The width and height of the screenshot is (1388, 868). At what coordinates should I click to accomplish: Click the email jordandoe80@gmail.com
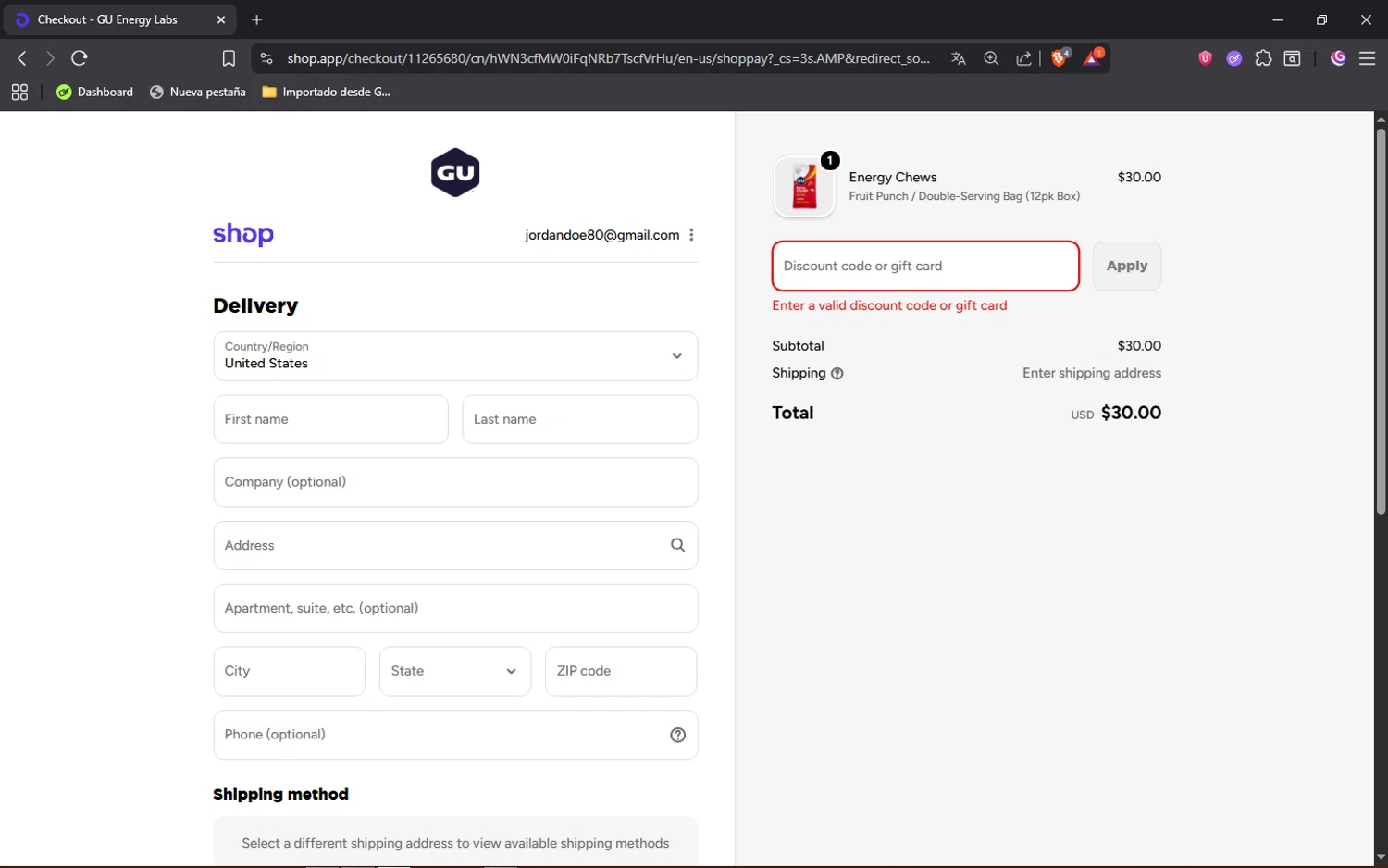[x=601, y=235]
